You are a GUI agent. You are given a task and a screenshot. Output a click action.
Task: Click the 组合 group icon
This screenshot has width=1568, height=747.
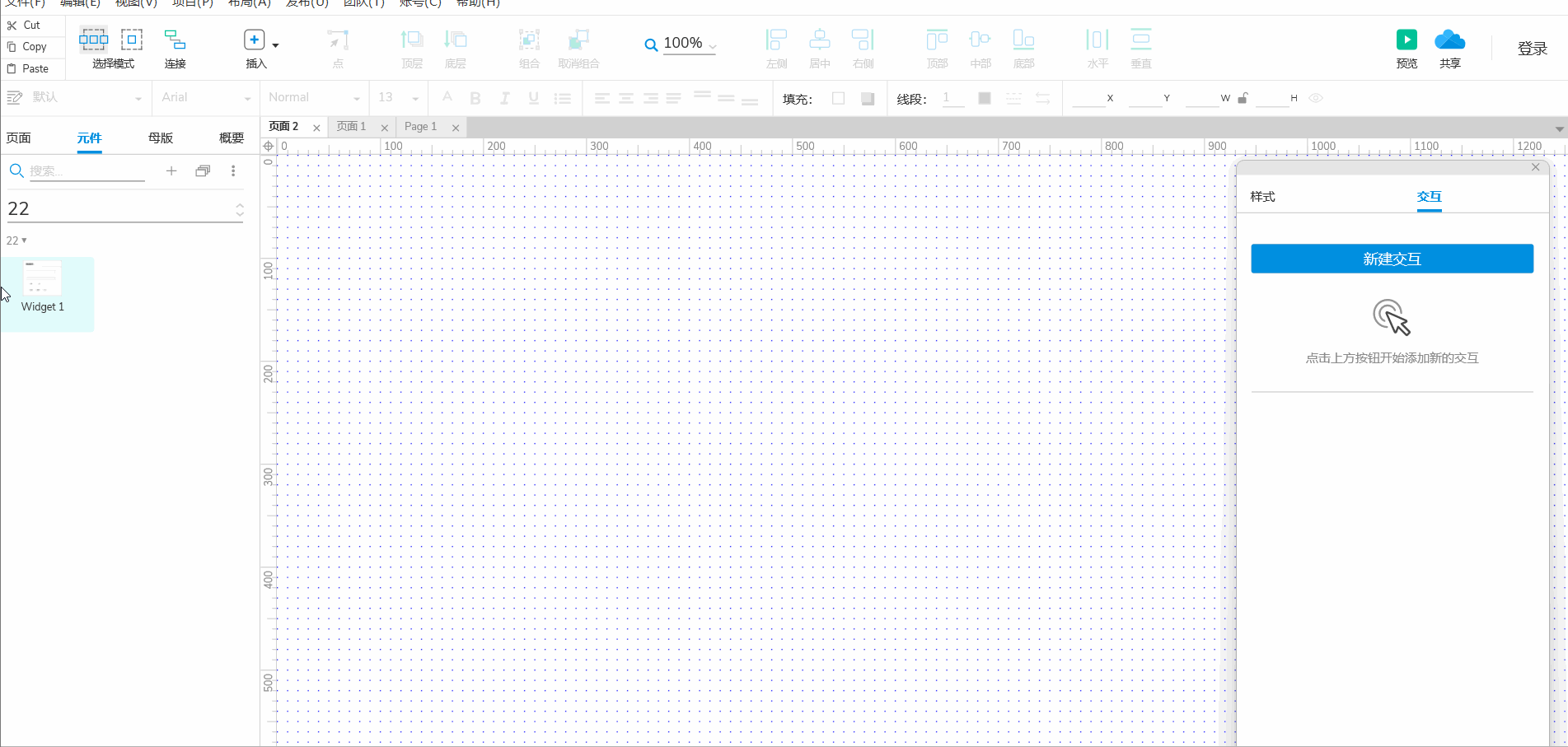pyautogui.click(x=529, y=40)
